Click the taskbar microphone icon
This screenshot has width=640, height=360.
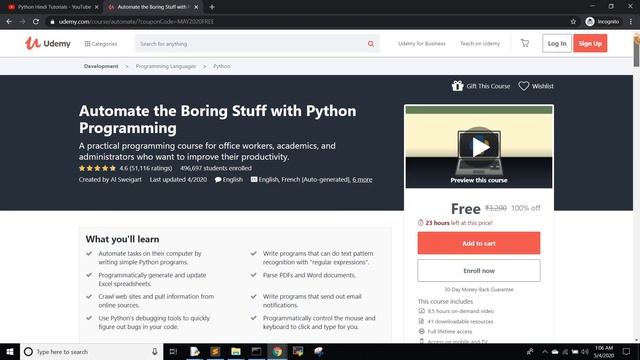[x=155, y=351]
